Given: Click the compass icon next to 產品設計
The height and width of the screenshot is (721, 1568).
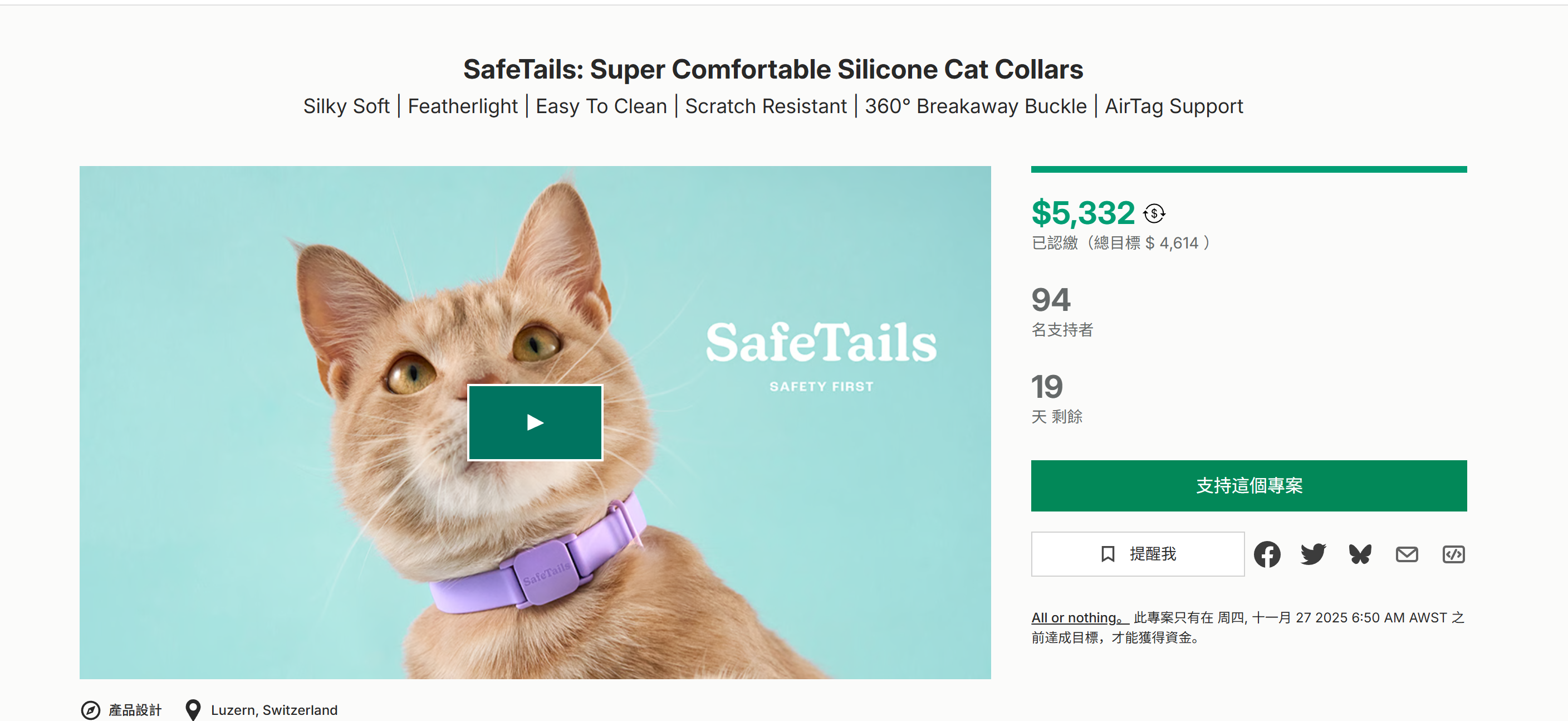Looking at the screenshot, I should click(90, 710).
